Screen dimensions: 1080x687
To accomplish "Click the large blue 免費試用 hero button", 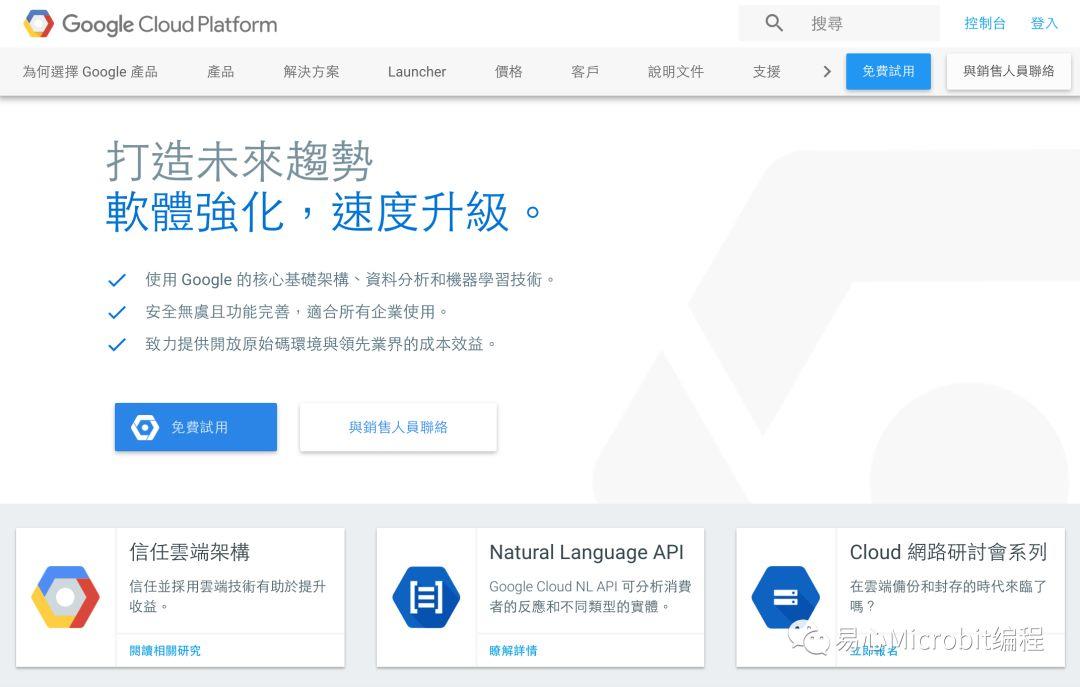I will (196, 427).
